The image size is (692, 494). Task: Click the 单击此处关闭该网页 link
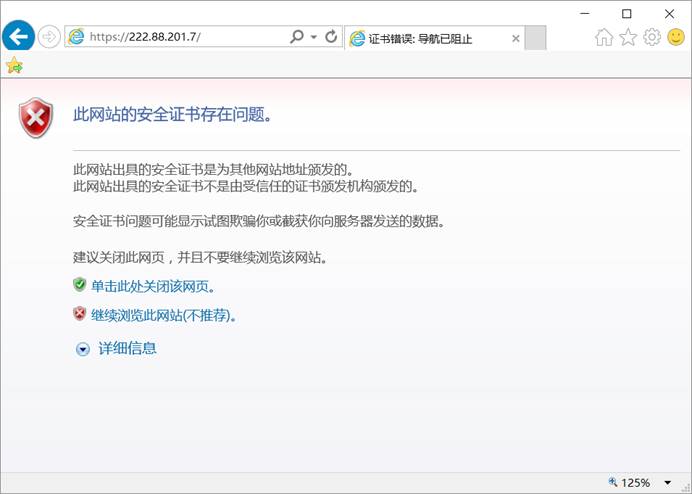click(153, 286)
